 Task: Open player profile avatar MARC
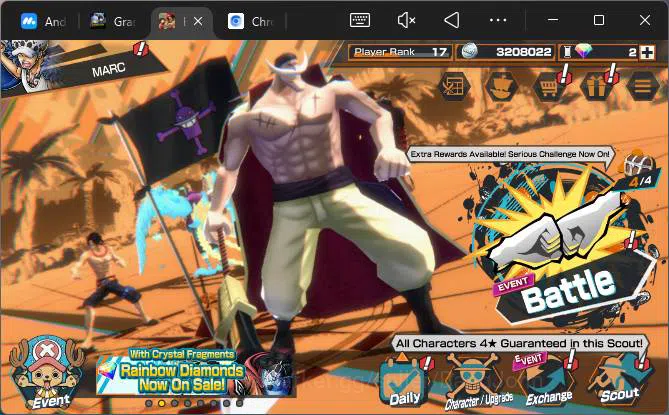coord(28,65)
